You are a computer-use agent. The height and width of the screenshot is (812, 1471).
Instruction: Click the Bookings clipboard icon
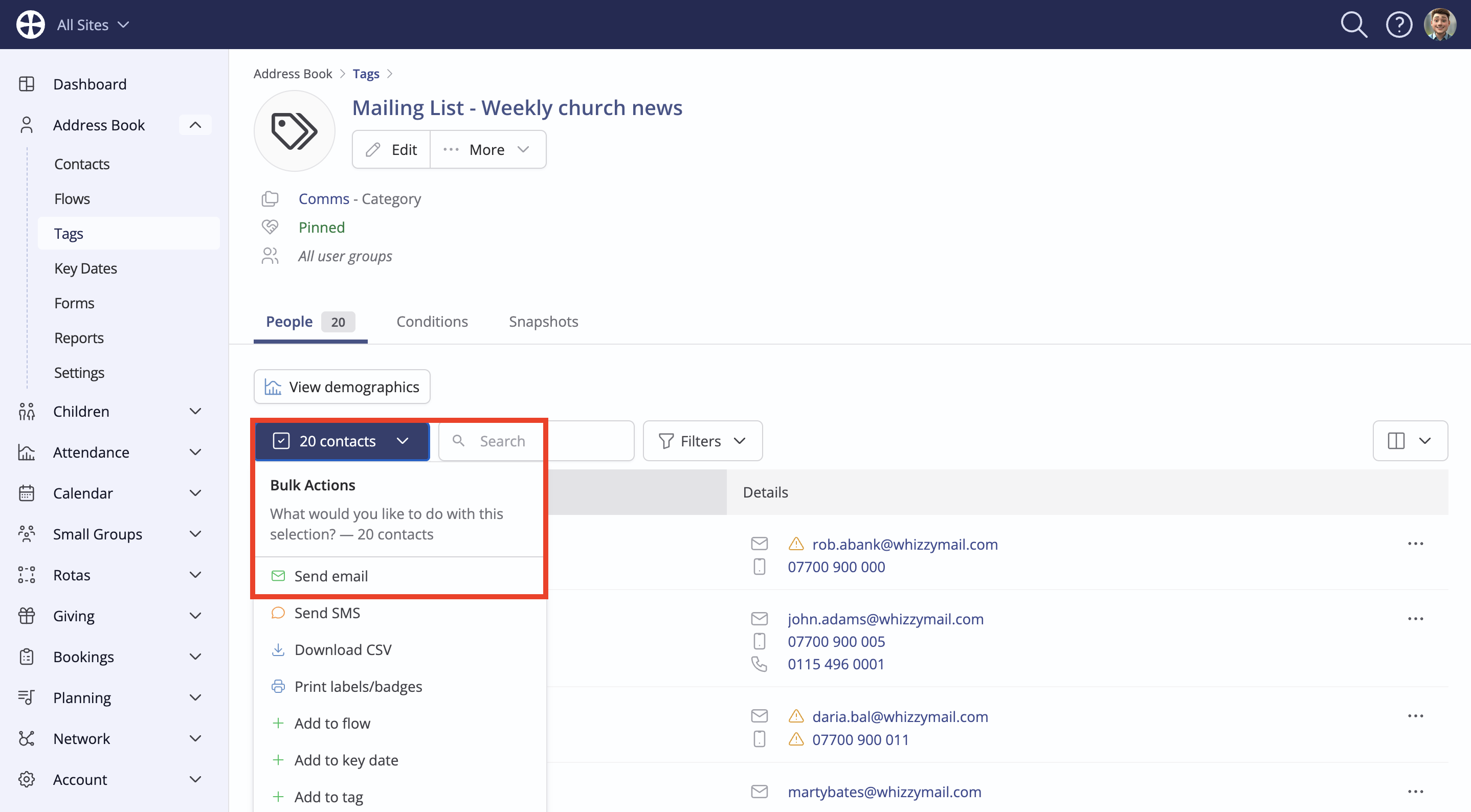pyautogui.click(x=27, y=657)
